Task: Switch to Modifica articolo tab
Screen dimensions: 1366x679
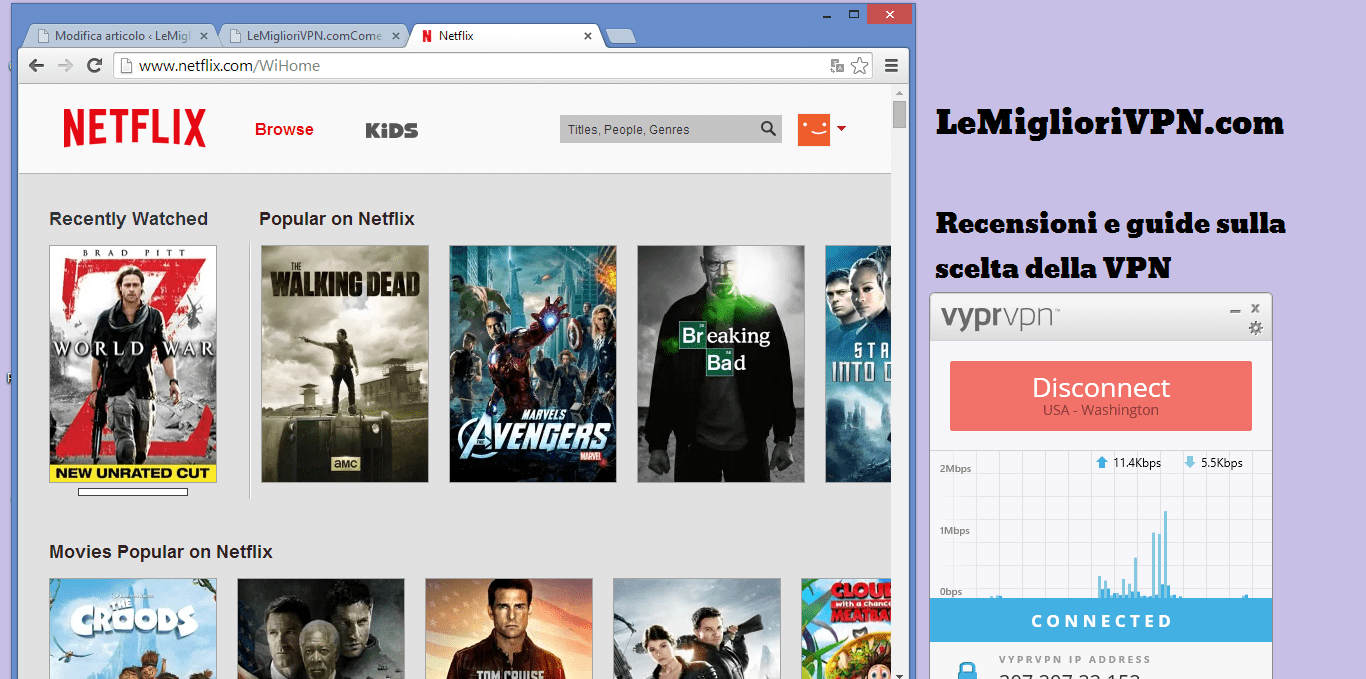Action: [x=120, y=36]
